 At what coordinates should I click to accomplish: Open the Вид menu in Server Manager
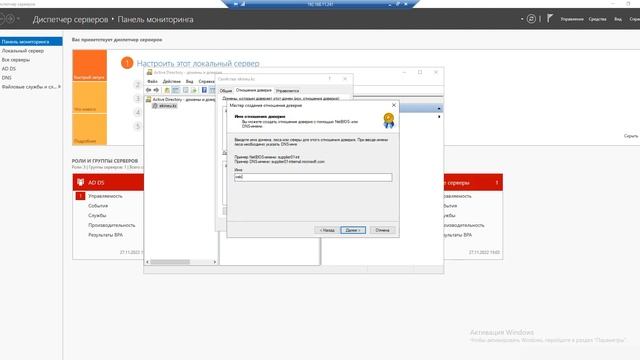pos(618,19)
